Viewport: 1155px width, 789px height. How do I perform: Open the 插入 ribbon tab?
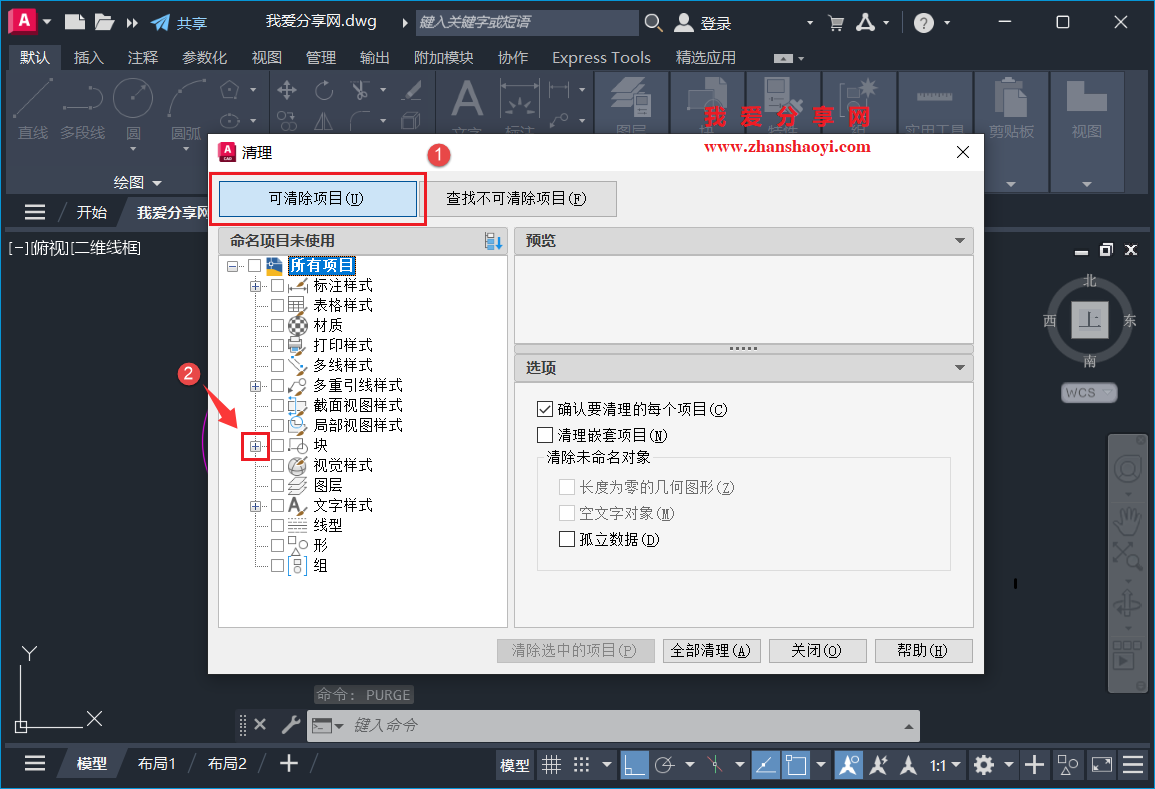tap(88, 57)
